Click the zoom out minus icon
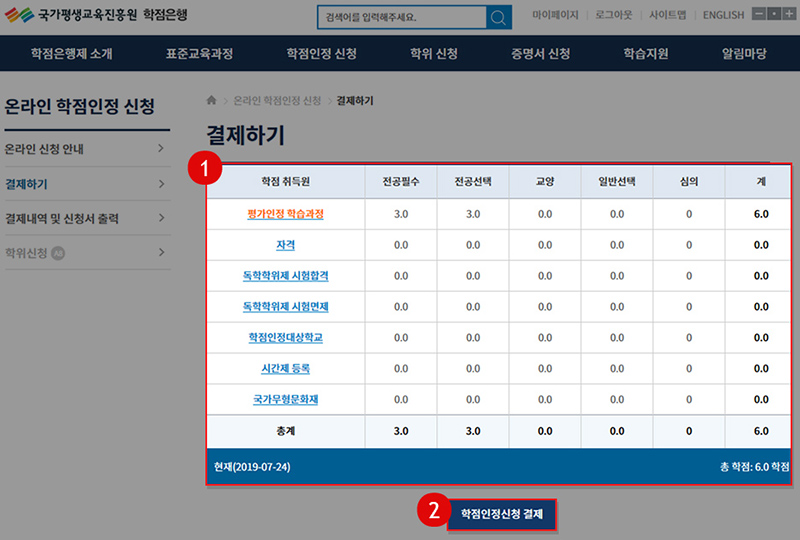 click(759, 15)
